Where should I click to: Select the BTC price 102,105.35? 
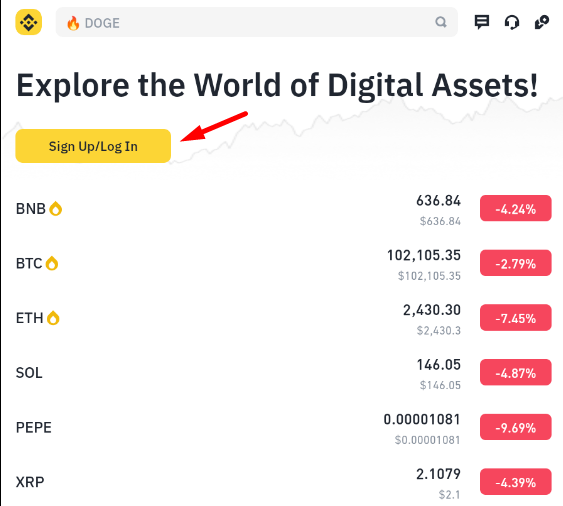pyautogui.click(x=423, y=255)
